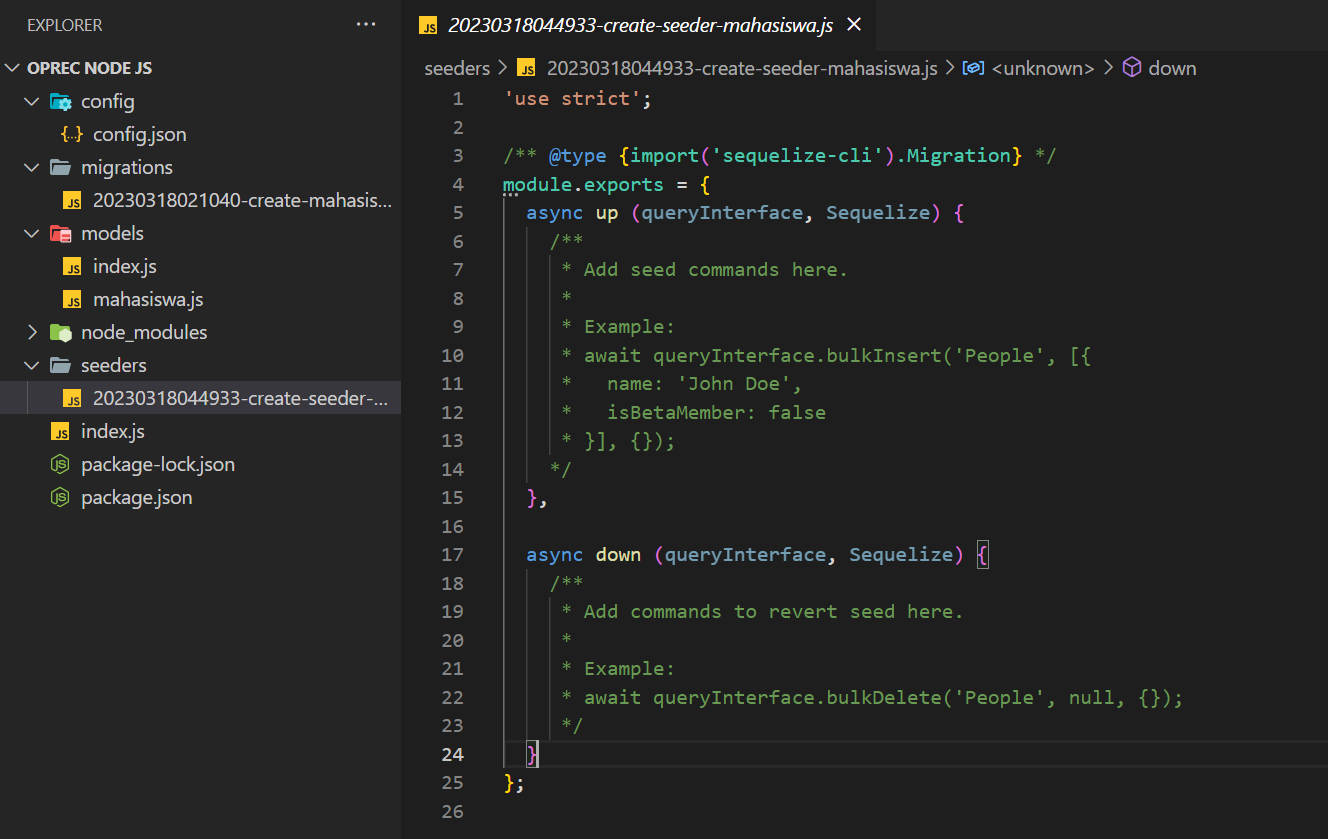Image resolution: width=1328 pixels, height=839 pixels.
Task: Click the JavaScript icon on the active tab
Action: 428,25
